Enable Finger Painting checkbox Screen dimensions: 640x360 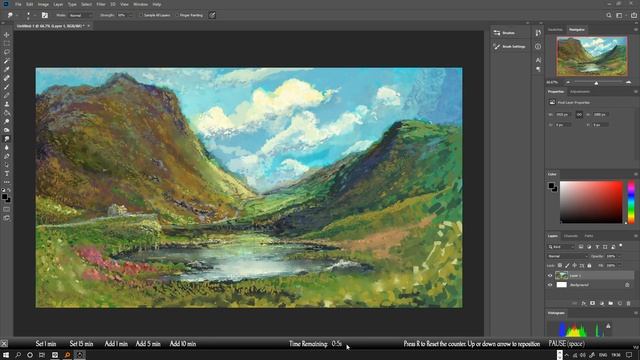tap(177, 15)
